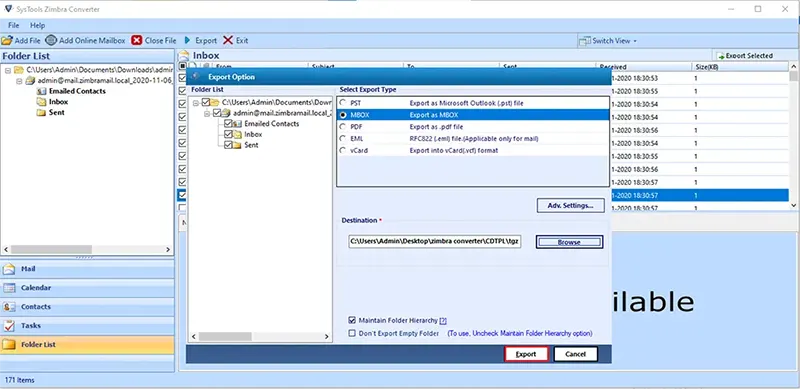Select the PDF export type radio button
800x389 pixels.
343,127
